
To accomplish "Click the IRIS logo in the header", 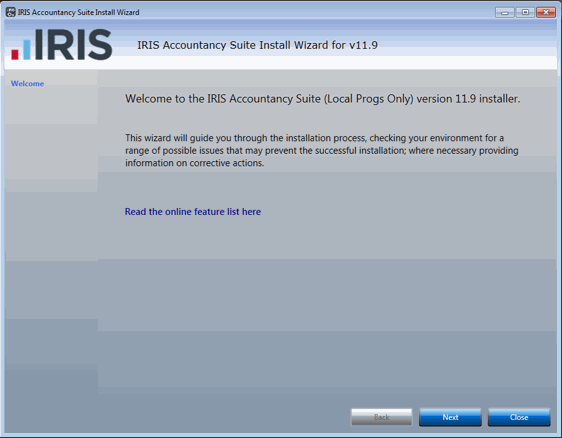I will (x=62, y=44).
